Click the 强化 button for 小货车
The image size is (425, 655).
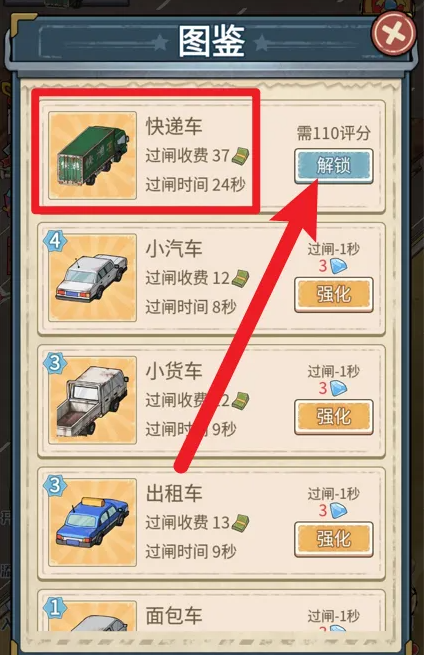coord(333,417)
